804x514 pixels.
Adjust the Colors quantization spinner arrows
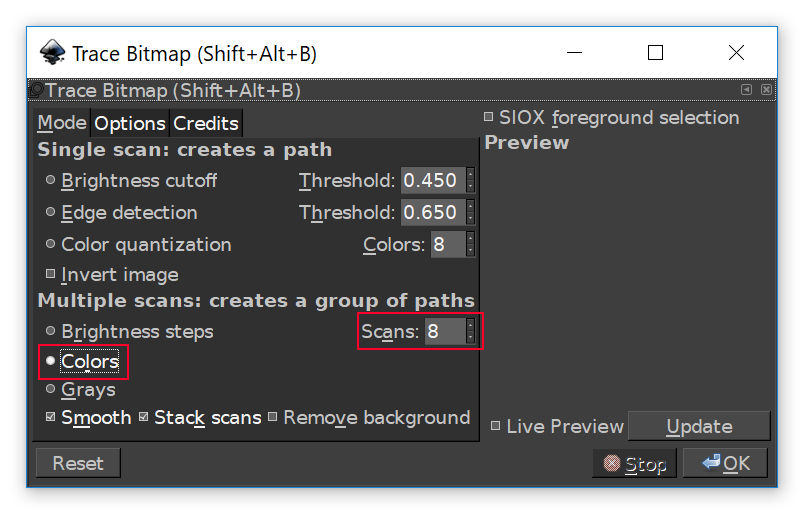tap(470, 245)
